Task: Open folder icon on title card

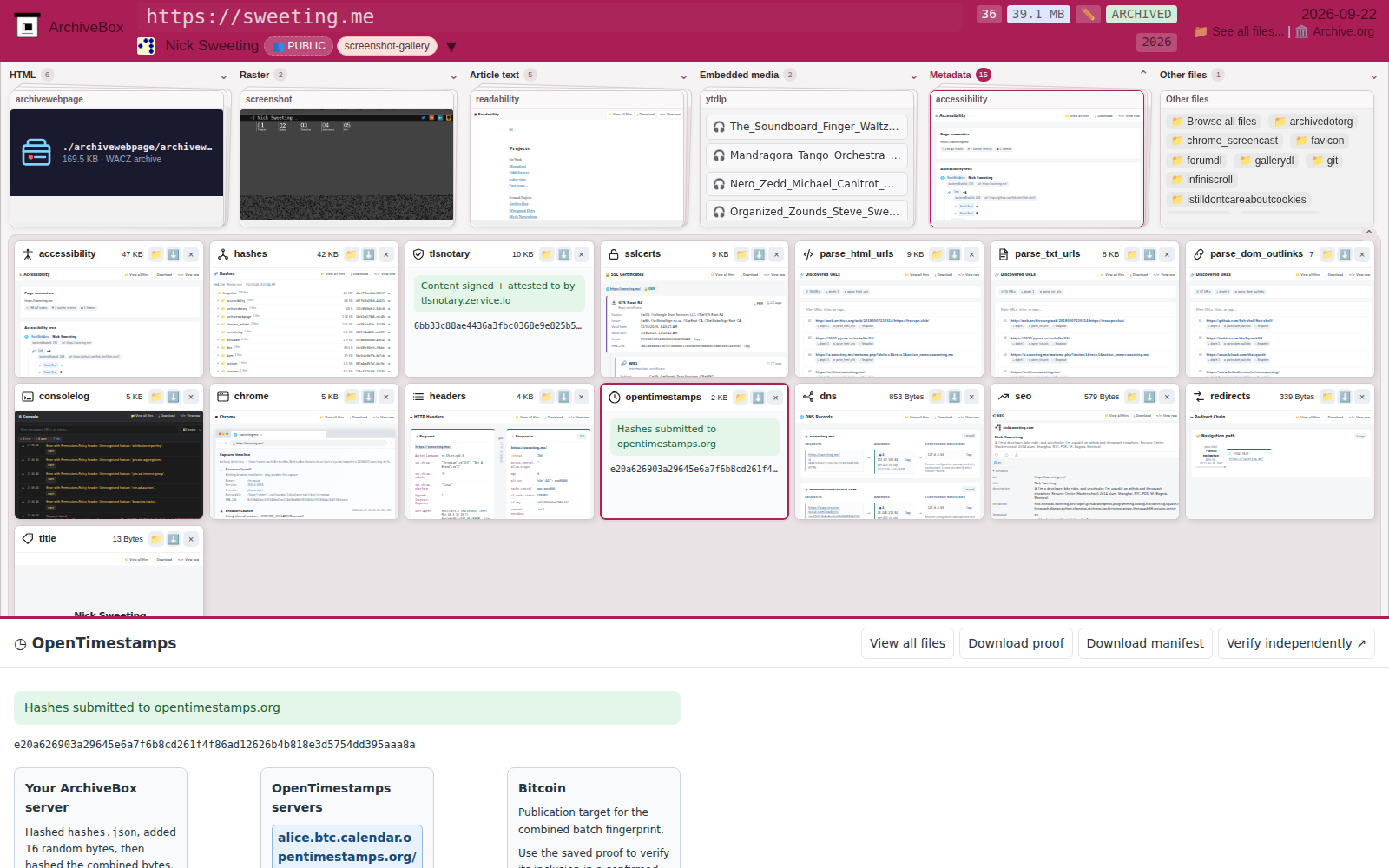Action: click(x=156, y=539)
